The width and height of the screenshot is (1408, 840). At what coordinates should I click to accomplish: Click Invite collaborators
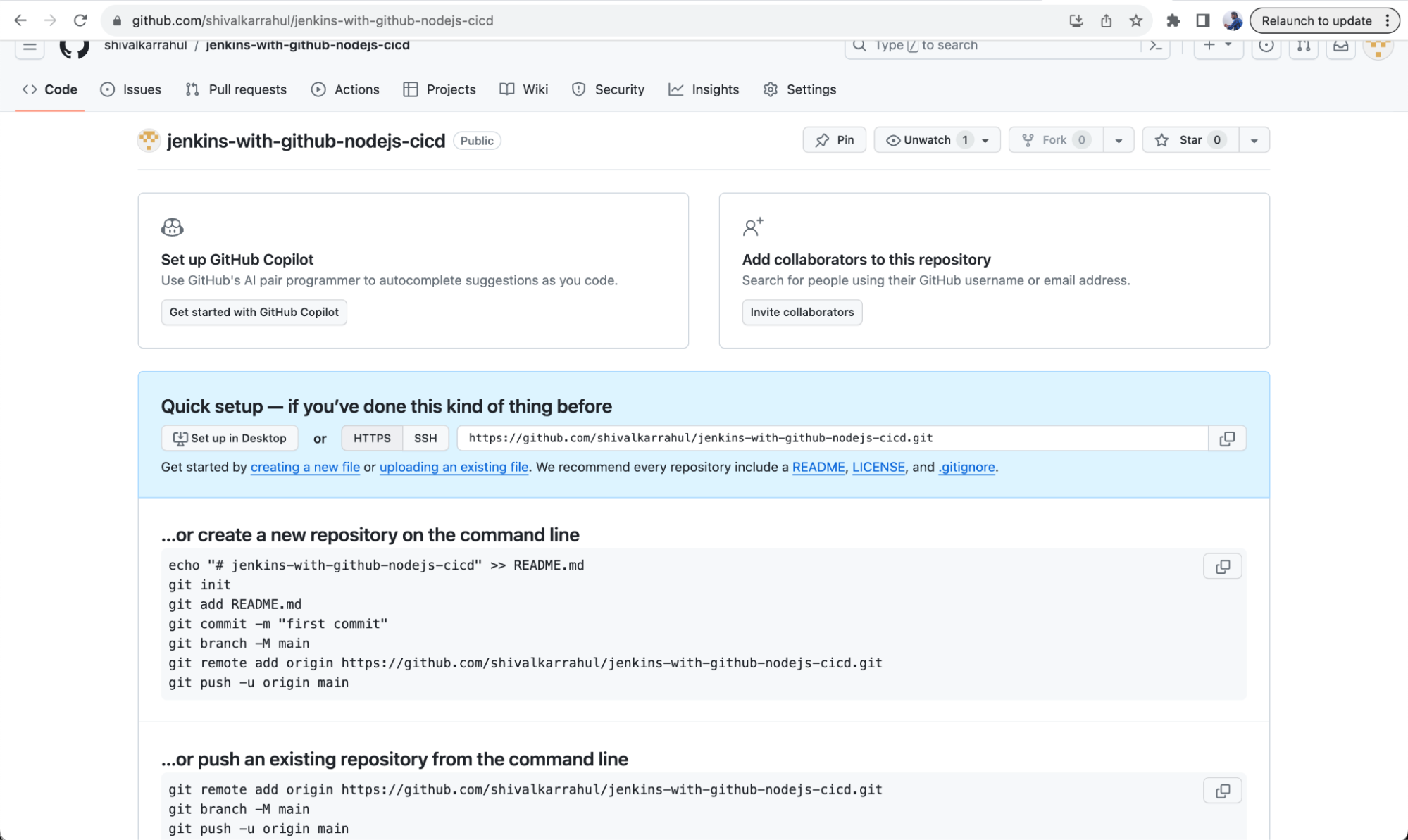(802, 312)
